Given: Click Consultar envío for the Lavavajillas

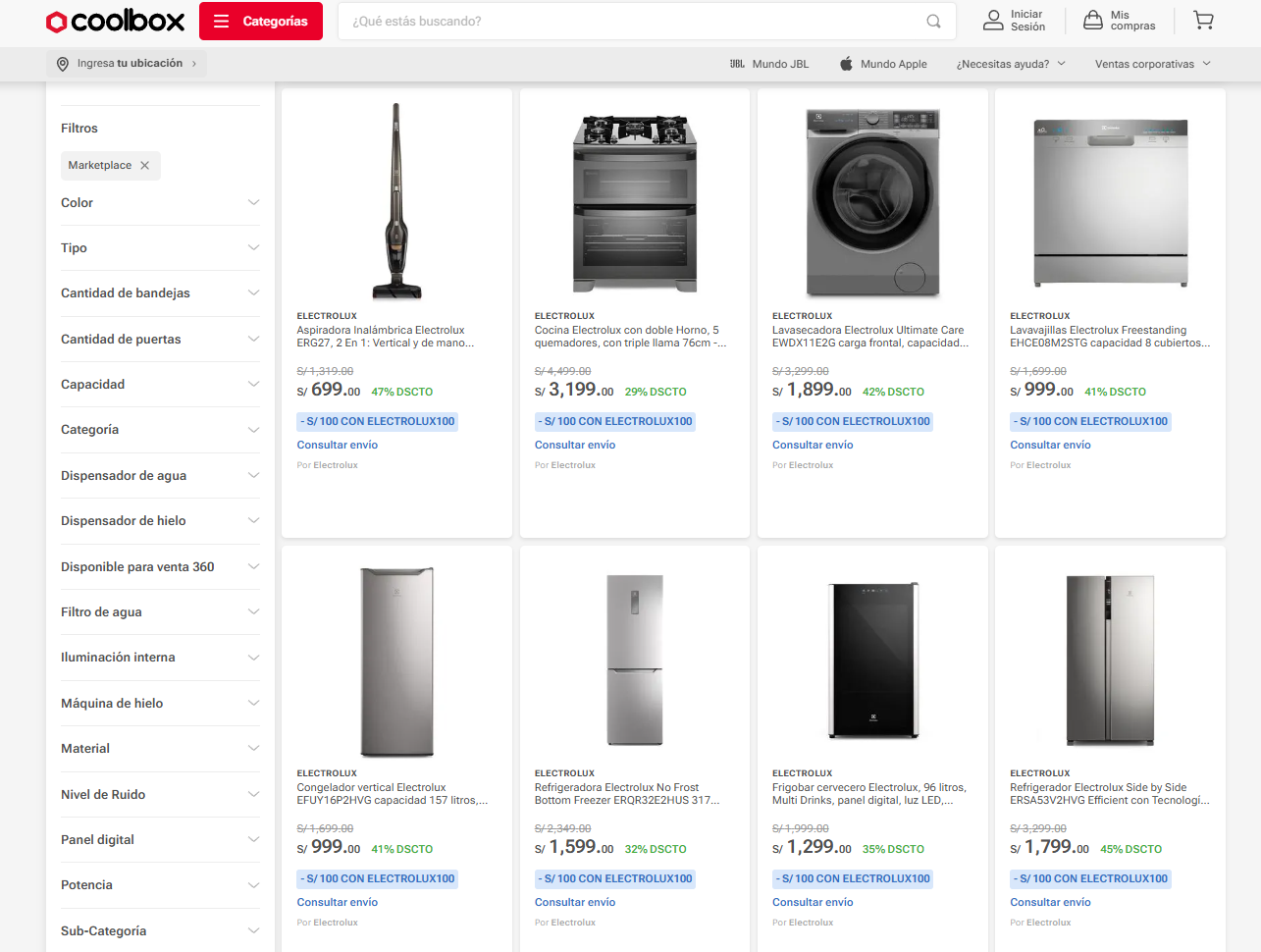Looking at the screenshot, I should pos(1050,446).
